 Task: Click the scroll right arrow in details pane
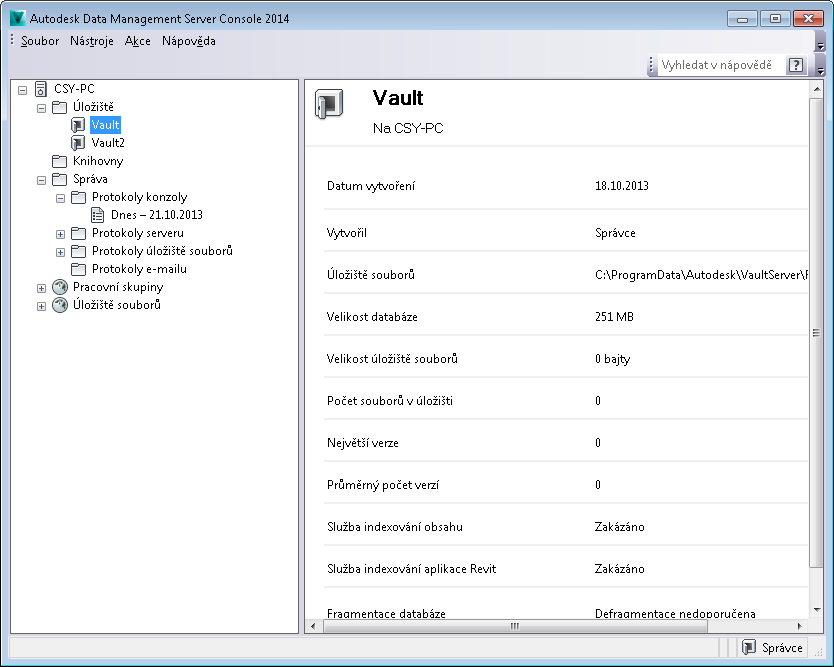tap(799, 626)
